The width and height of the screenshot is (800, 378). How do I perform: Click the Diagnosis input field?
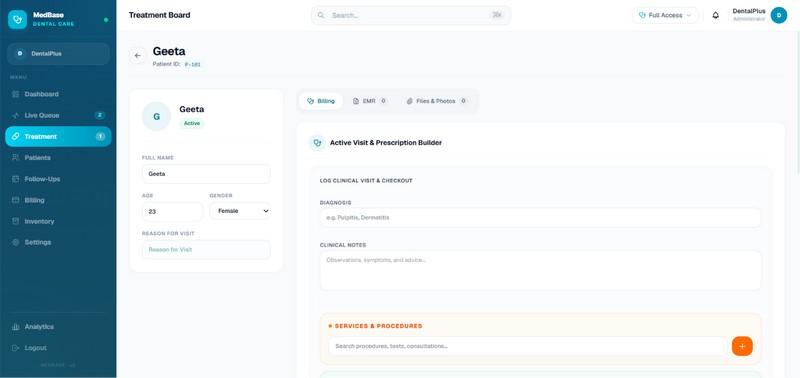point(540,218)
